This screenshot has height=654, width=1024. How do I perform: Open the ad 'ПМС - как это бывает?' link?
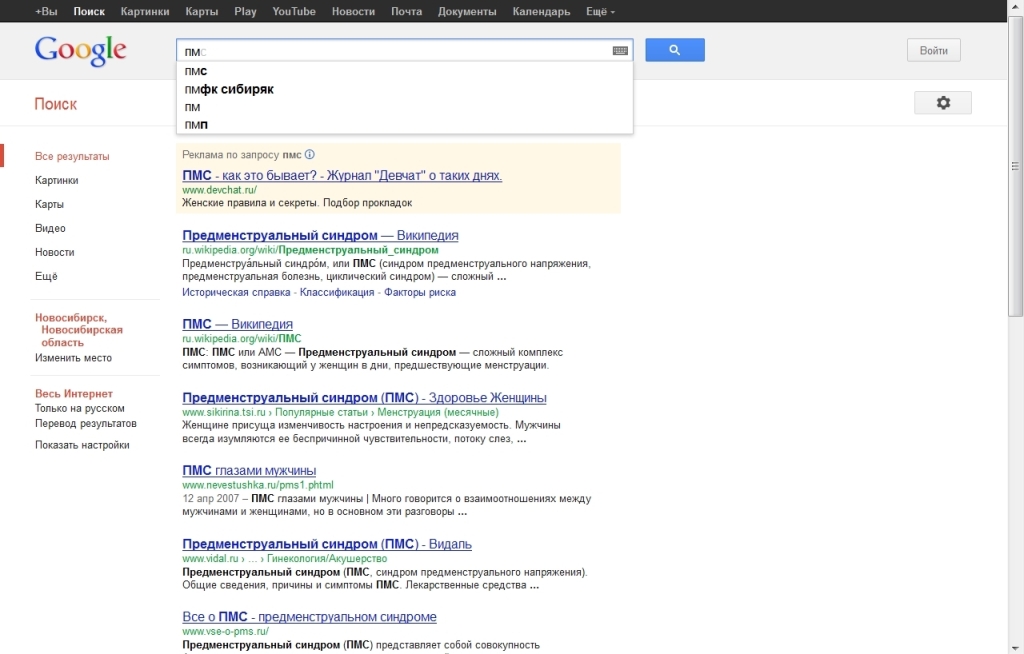pyautogui.click(x=342, y=175)
